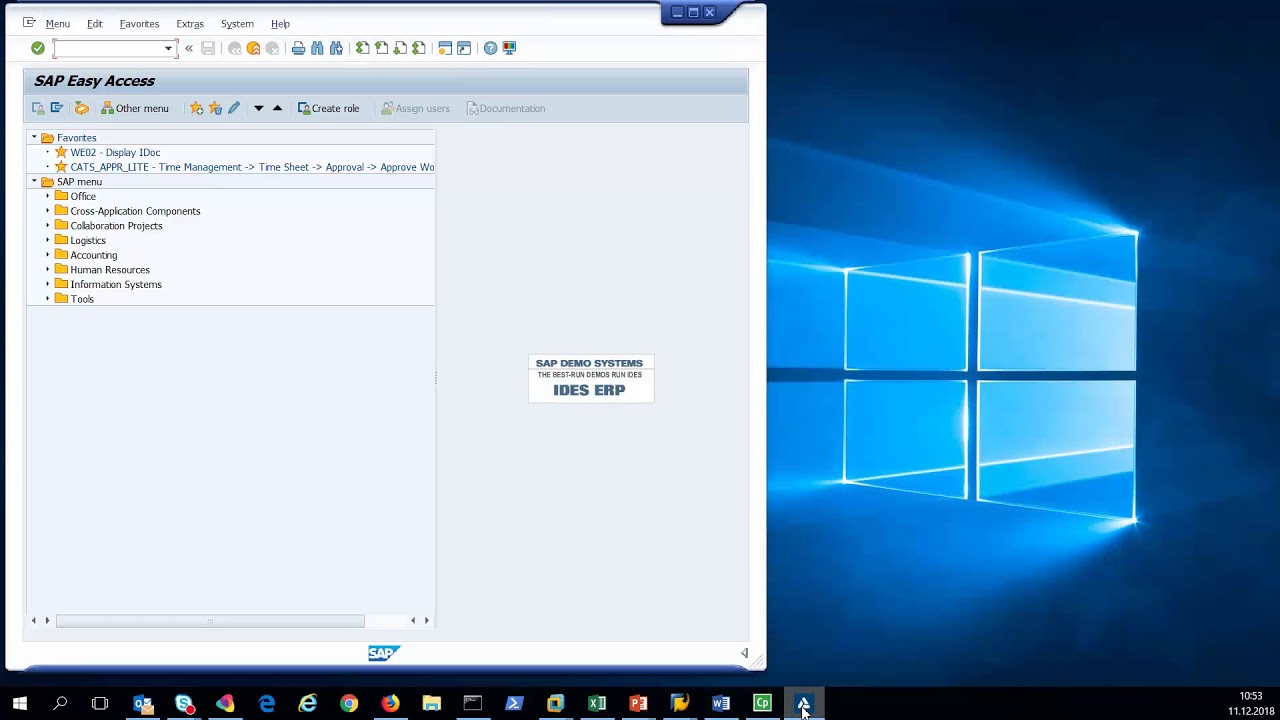Image resolution: width=1280 pixels, height=720 pixels.
Task: Click the orange Exit icon
Action: click(253, 48)
